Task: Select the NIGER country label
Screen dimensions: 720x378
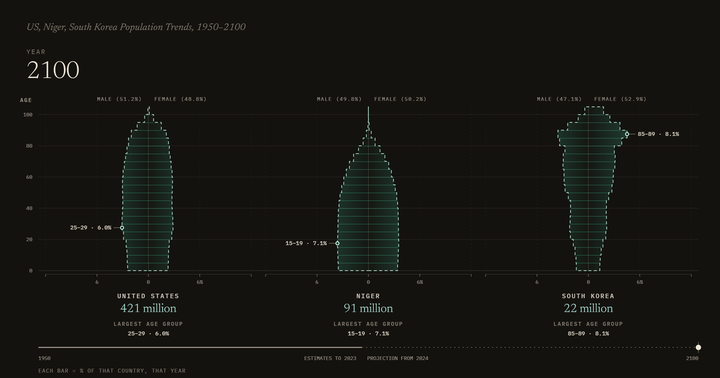Action: [368, 296]
